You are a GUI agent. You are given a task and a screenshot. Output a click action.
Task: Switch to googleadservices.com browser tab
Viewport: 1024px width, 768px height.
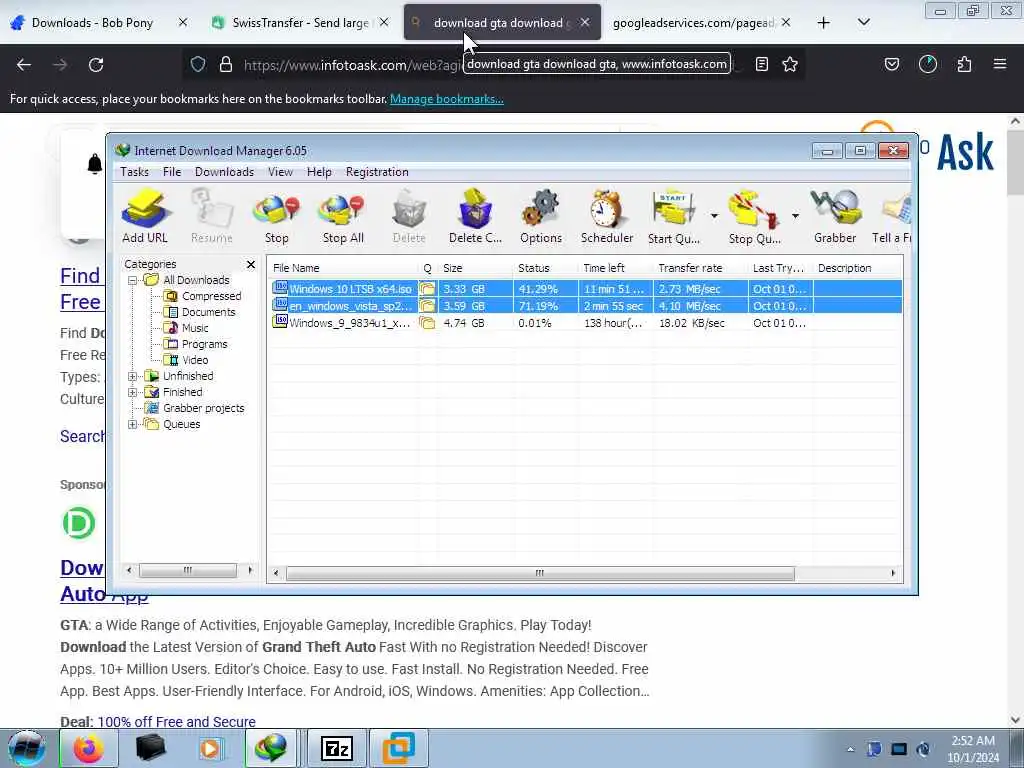(x=692, y=23)
